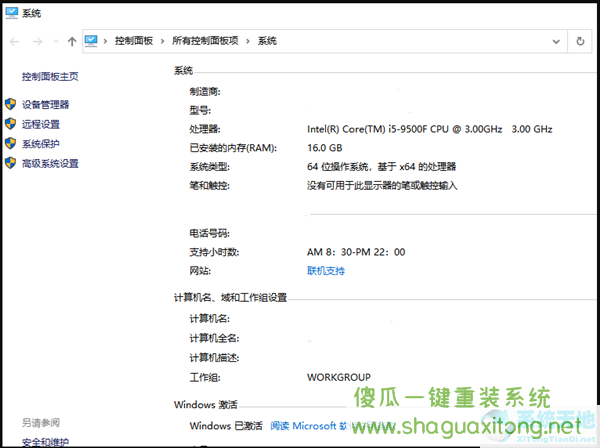Click shield icon beside 远程设置
The image size is (600, 448).
[10, 124]
